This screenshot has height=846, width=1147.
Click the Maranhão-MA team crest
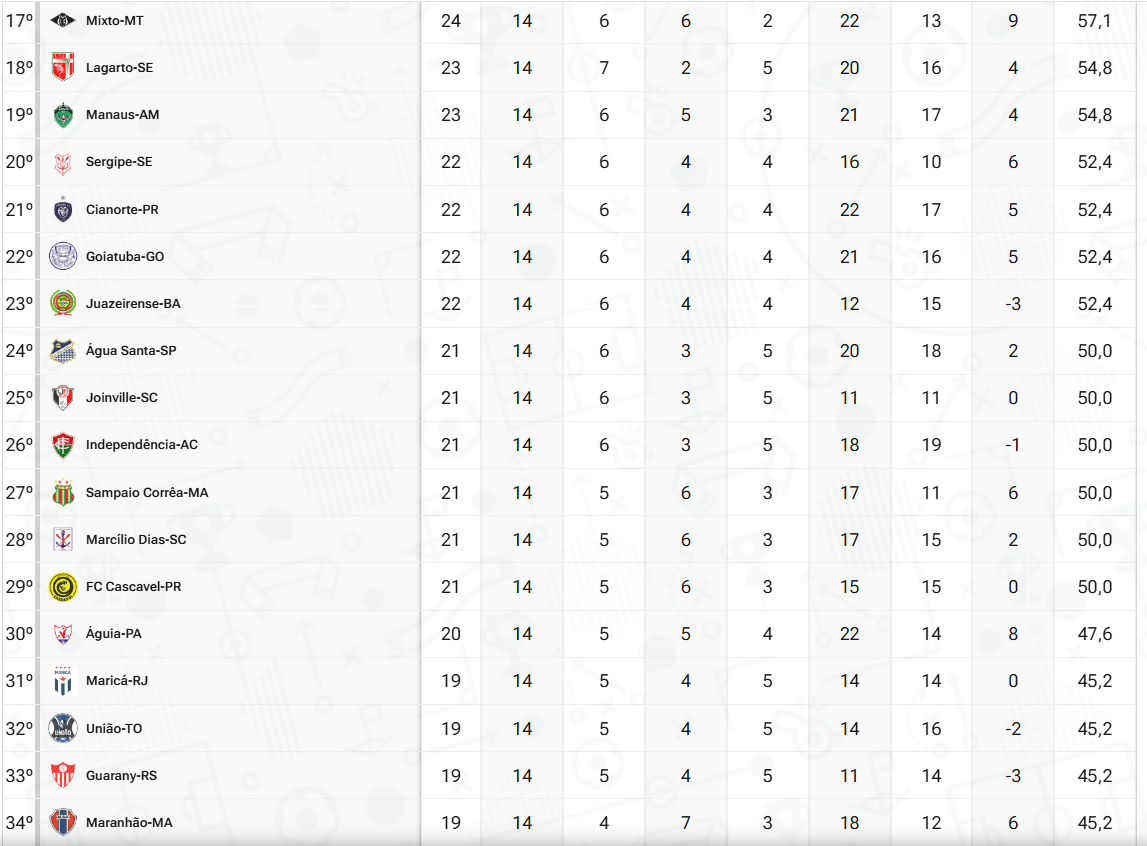point(62,822)
